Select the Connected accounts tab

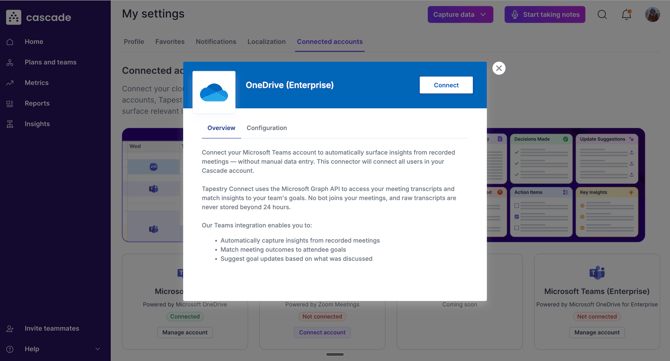point(329,42)
